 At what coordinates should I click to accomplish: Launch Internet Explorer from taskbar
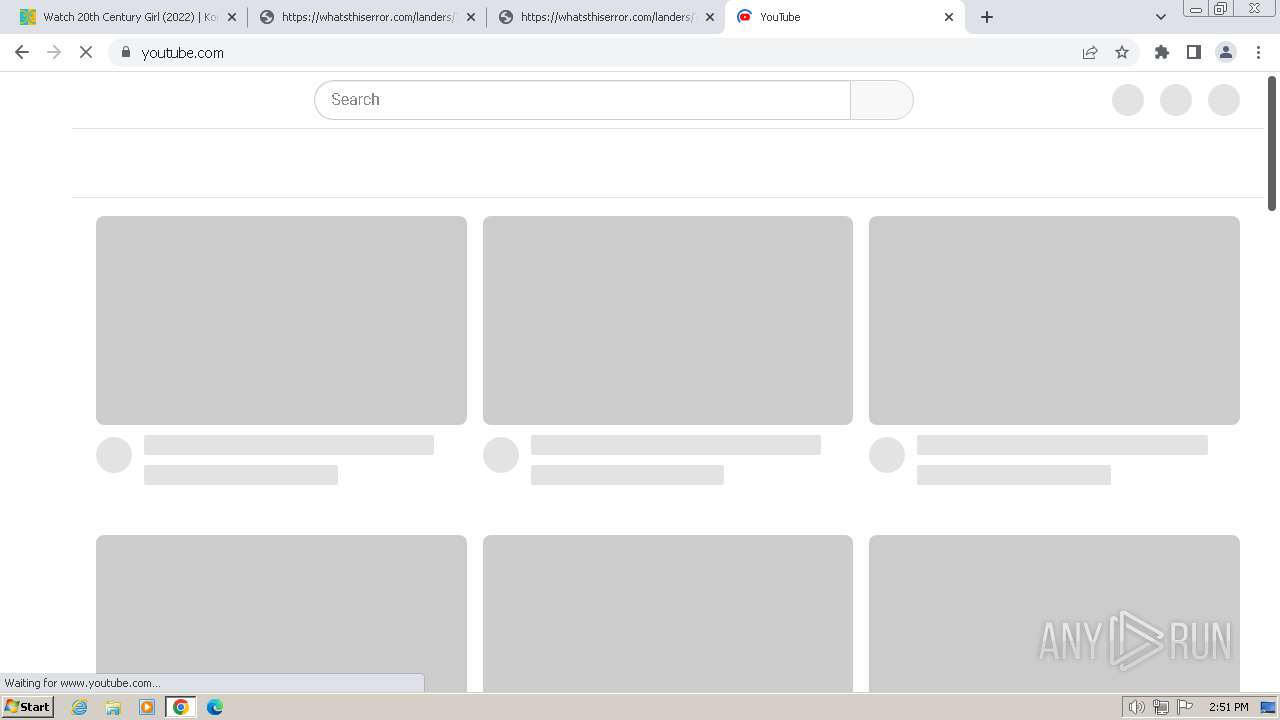click(80, 707)
